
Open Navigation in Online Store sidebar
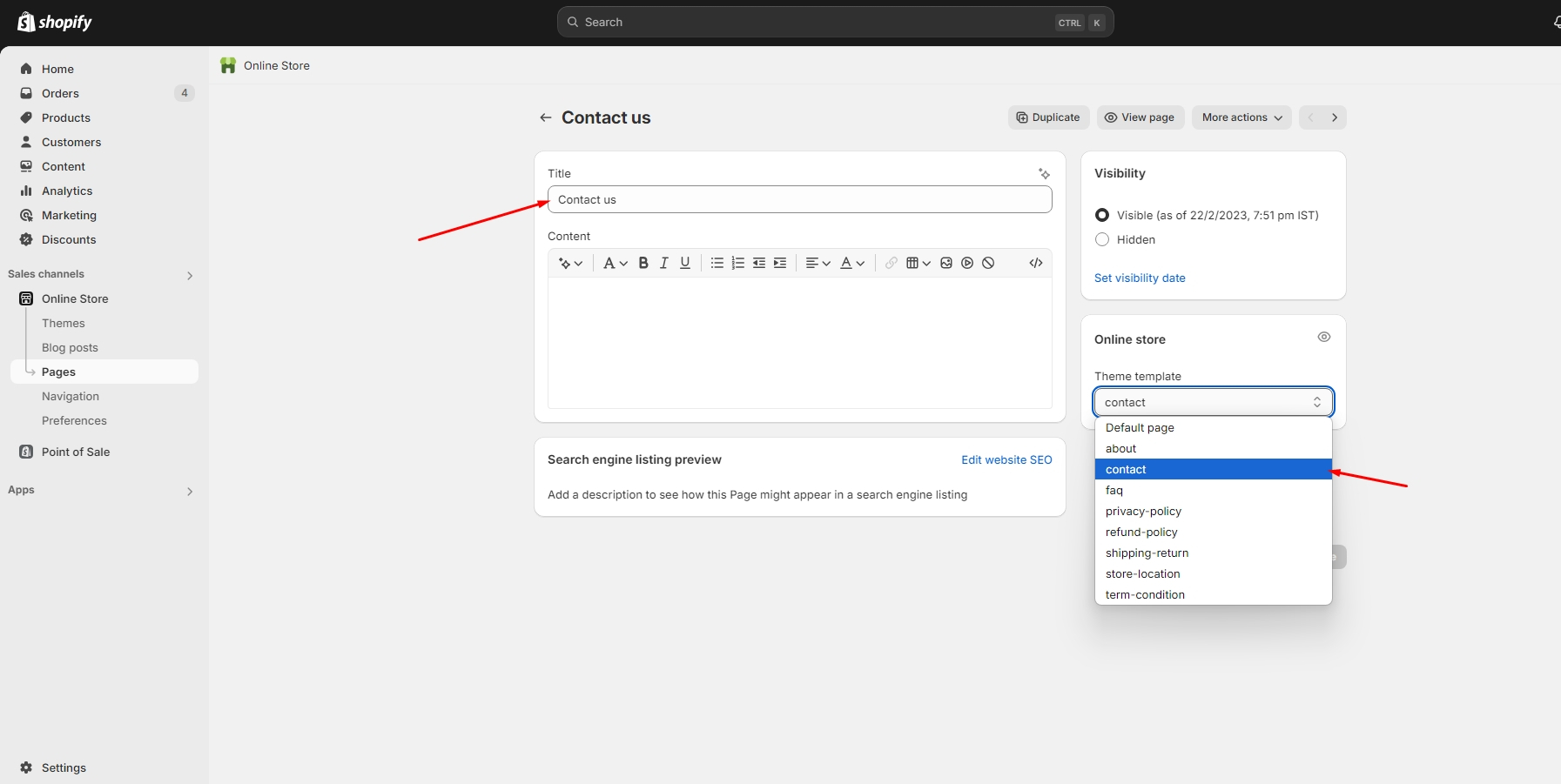click(x=71, y=396)
